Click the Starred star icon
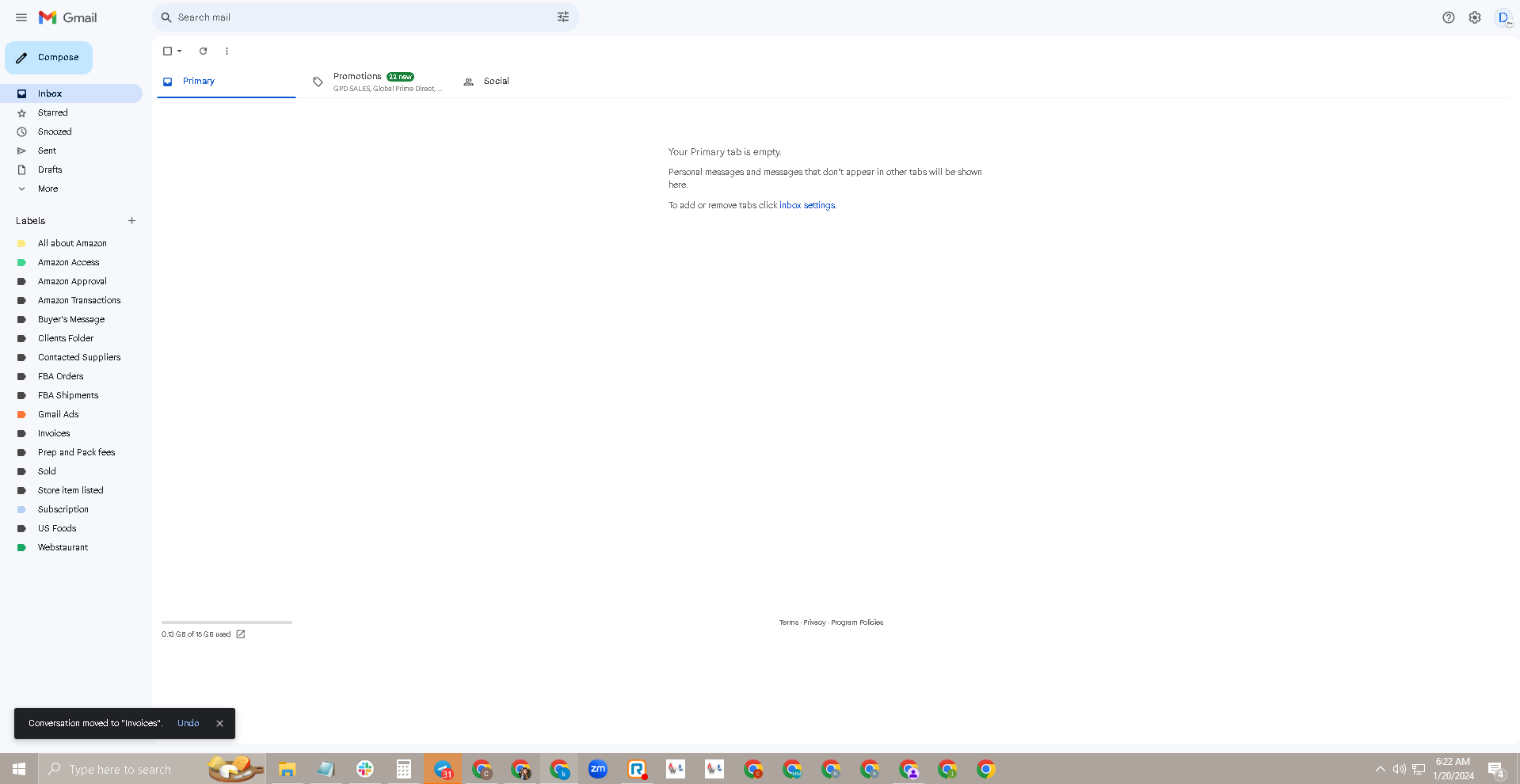 [22, 113]
